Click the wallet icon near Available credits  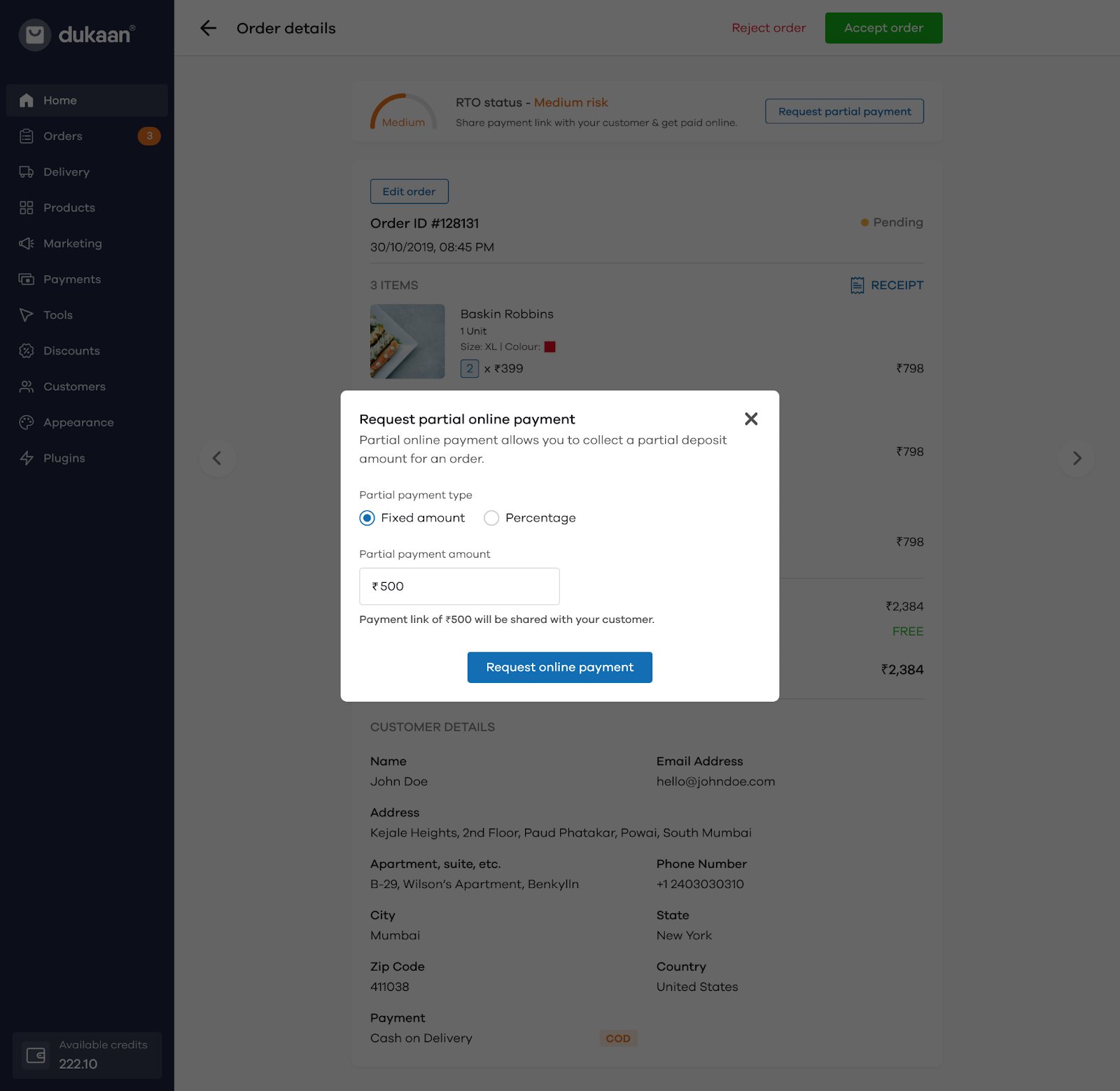tap(36, 1055)
